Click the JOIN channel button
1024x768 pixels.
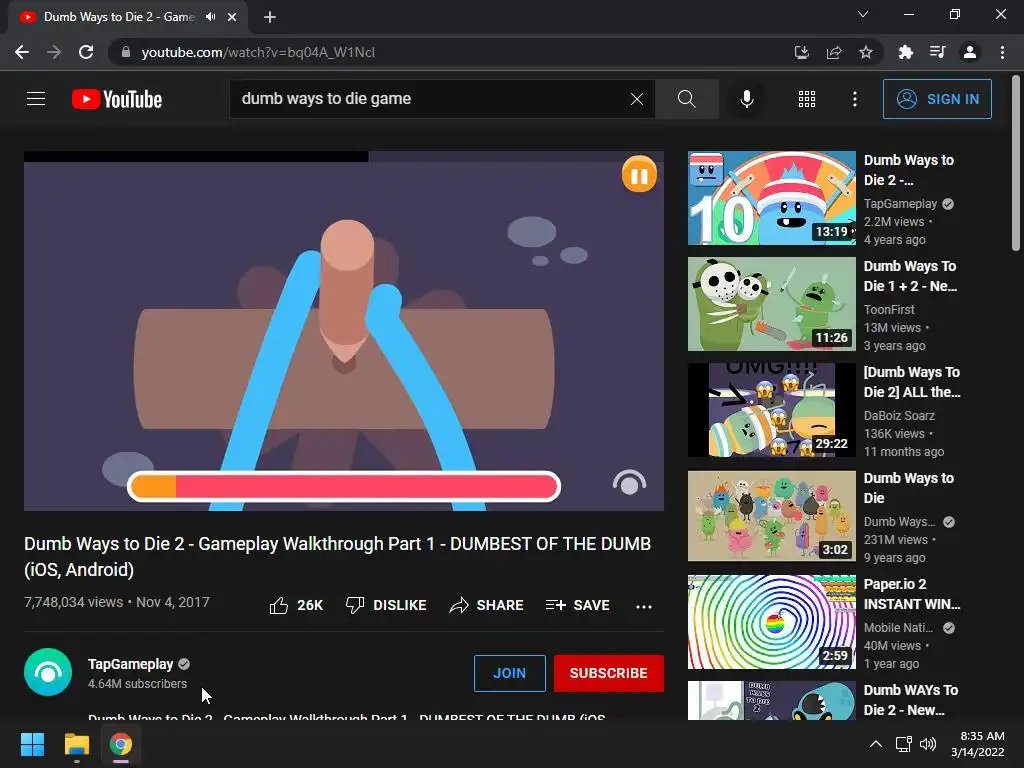pyautogui.click(x=509, y=673)
